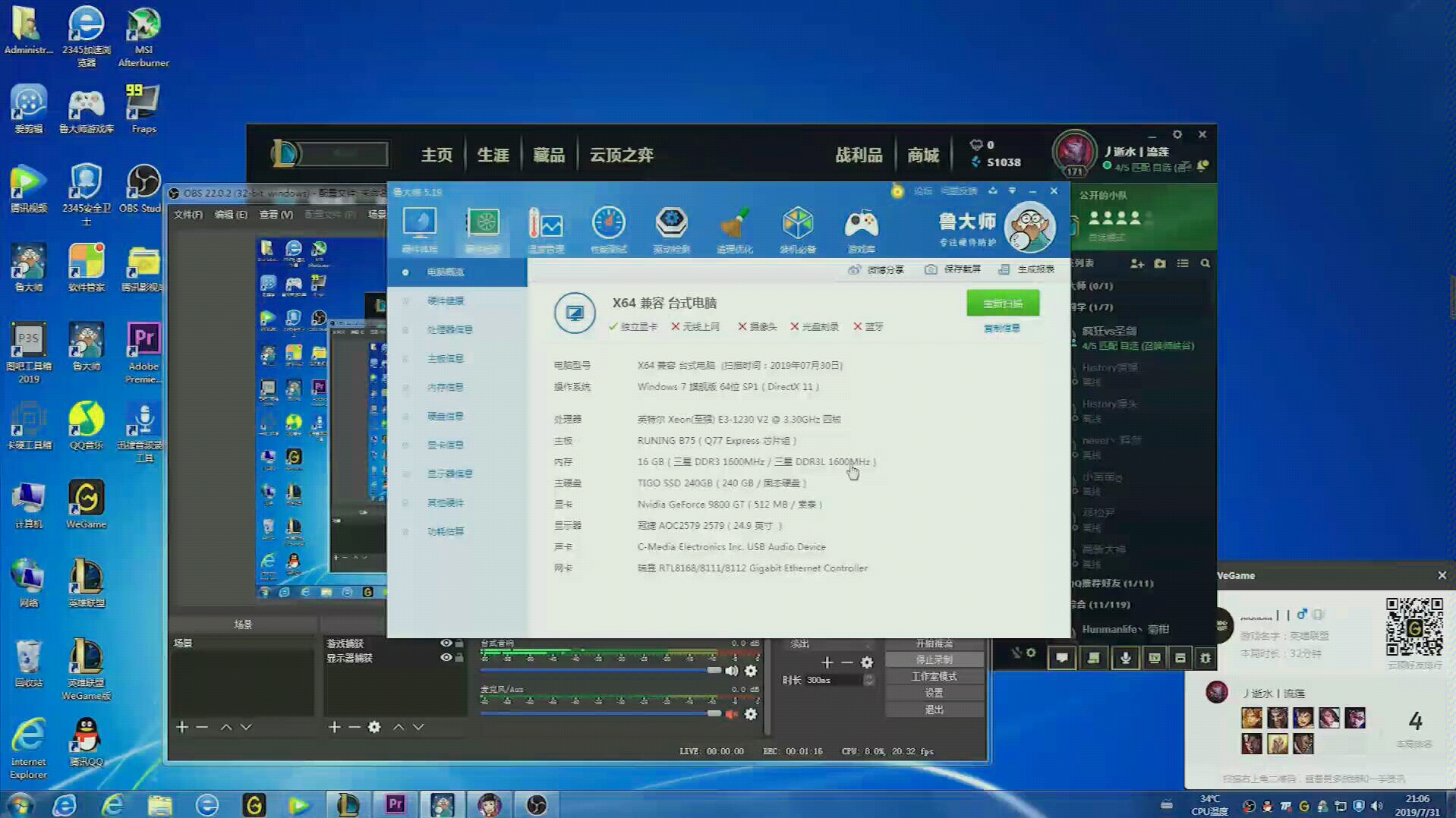Open 云顶之弈 tab in League client
Image resolution: width=1456 pixels, height=818 pixels.
[x=622, y=155]
